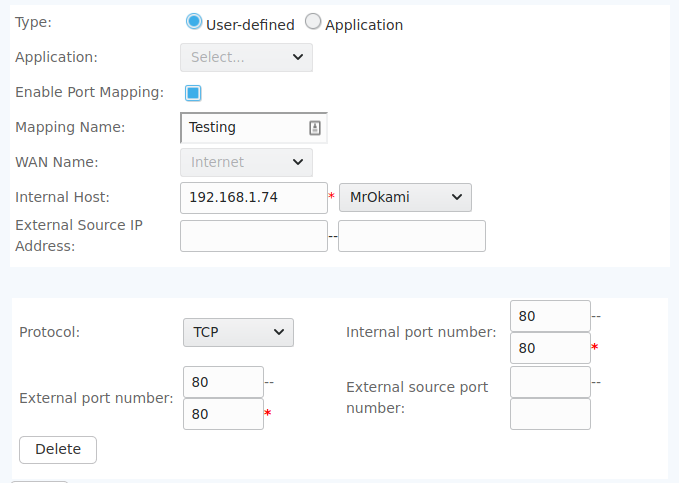The height and width of the screenshot is (483, 679).
Task: Click the second External Source IP Address field
Action: [x=411, y=236]
